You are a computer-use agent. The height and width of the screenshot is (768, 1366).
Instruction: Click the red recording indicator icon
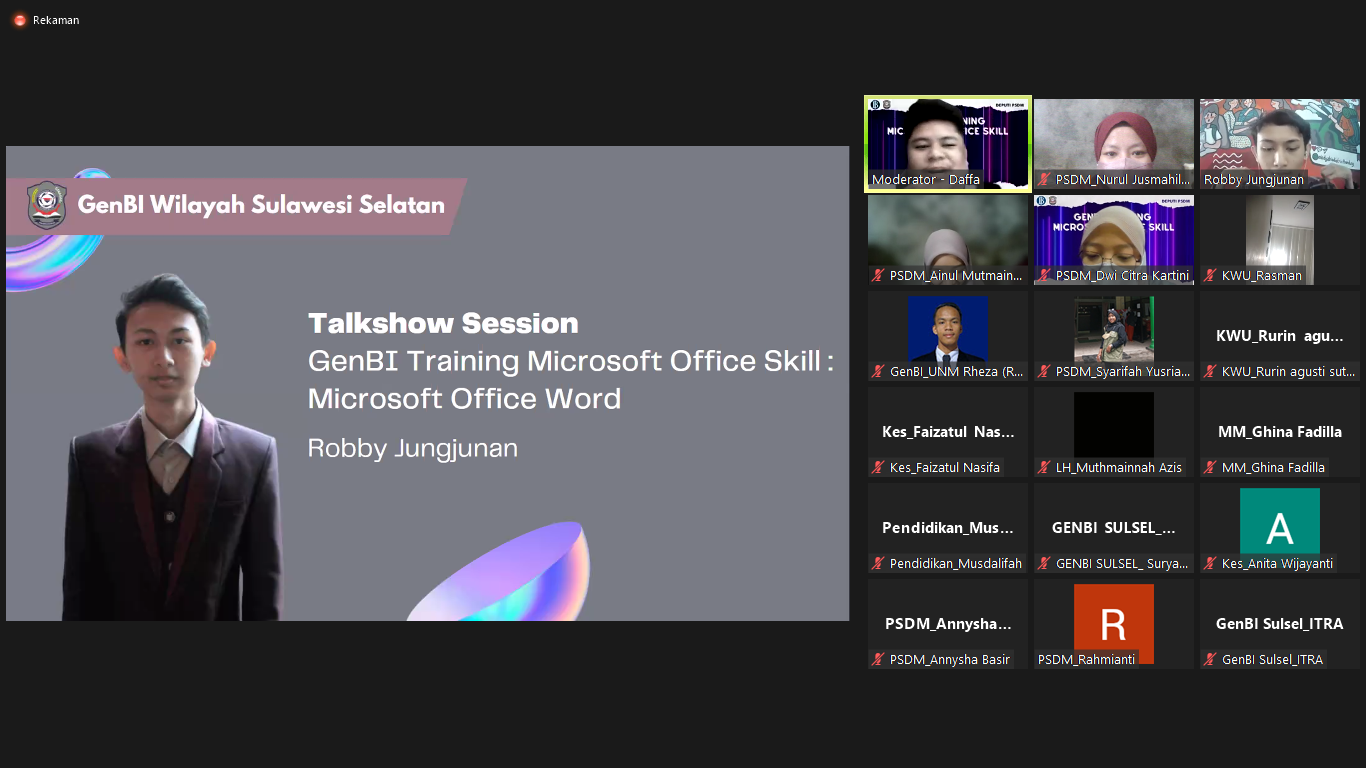click(20, 20)
